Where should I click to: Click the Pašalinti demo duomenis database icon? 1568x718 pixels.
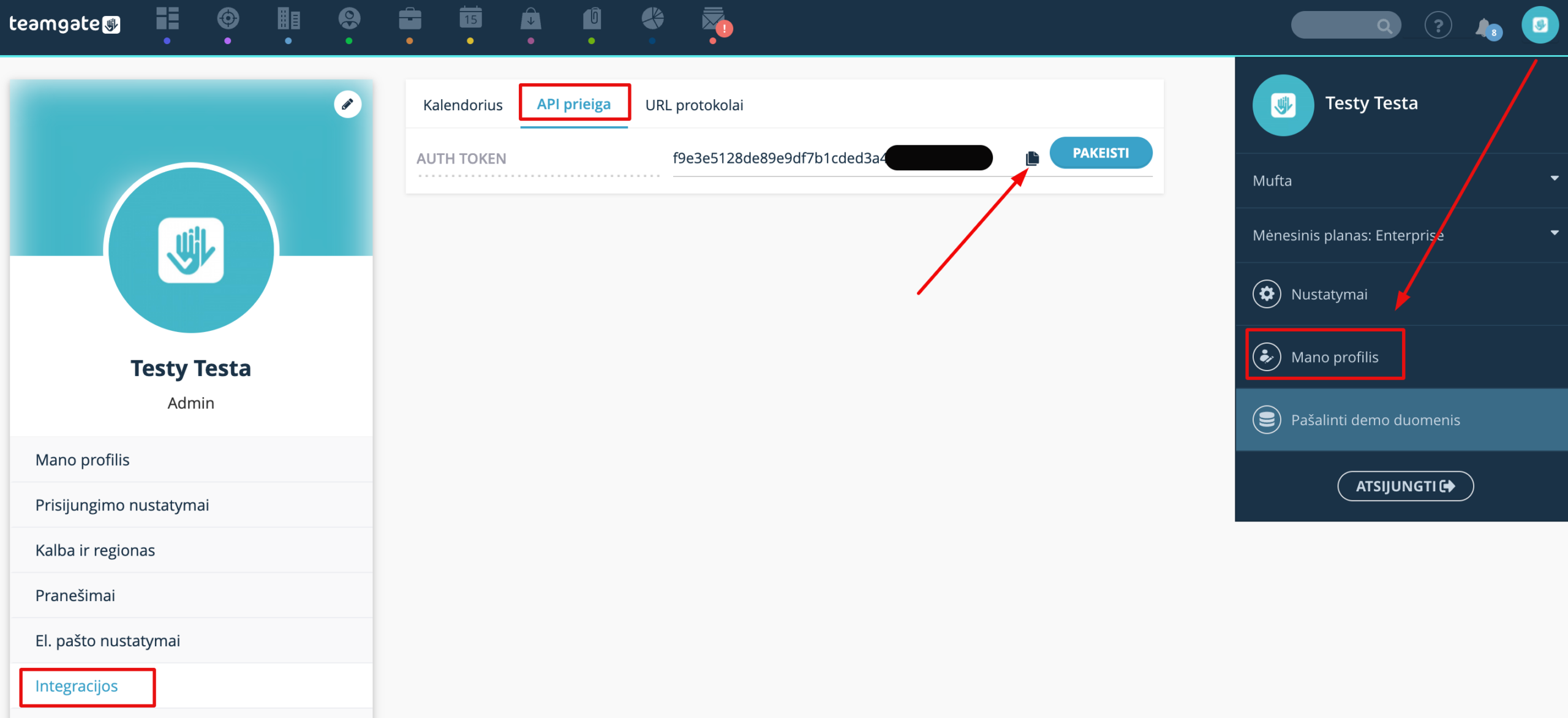click(x=1267, y=420)
